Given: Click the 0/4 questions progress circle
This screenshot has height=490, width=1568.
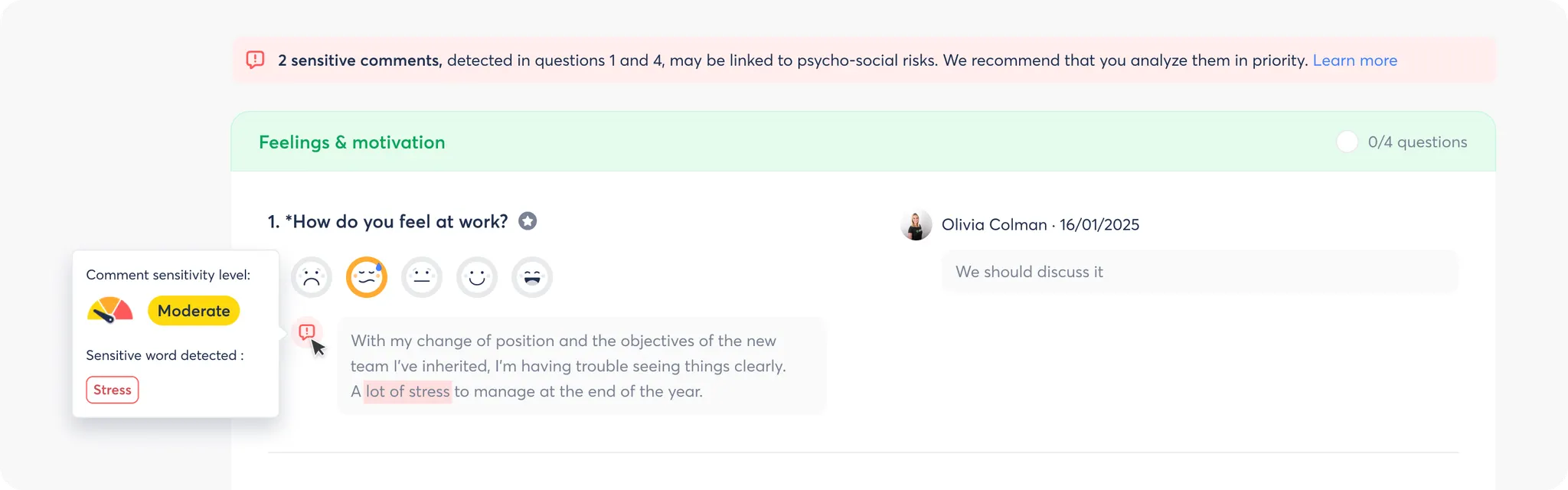Looking at the screenshot, I should pyautogui.click(x=1347, y=142).
